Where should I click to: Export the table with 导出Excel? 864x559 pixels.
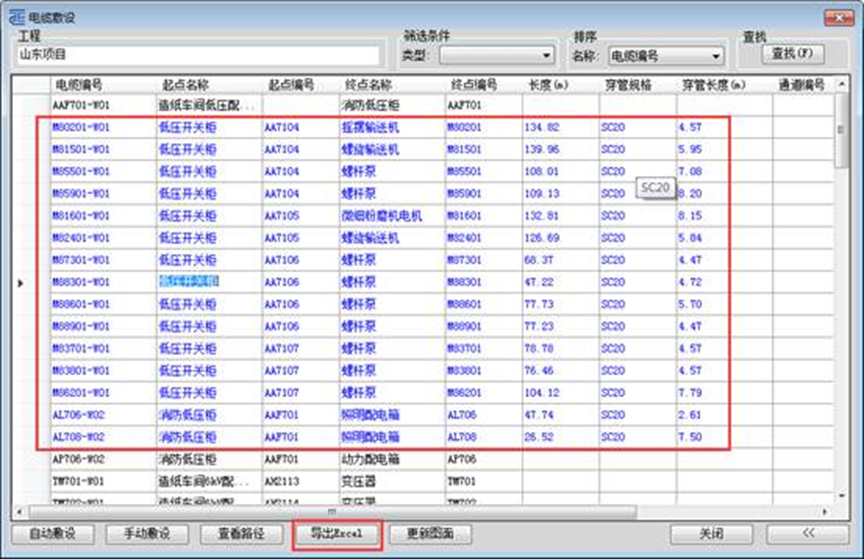pyautogui.click(x=337, y=534)
